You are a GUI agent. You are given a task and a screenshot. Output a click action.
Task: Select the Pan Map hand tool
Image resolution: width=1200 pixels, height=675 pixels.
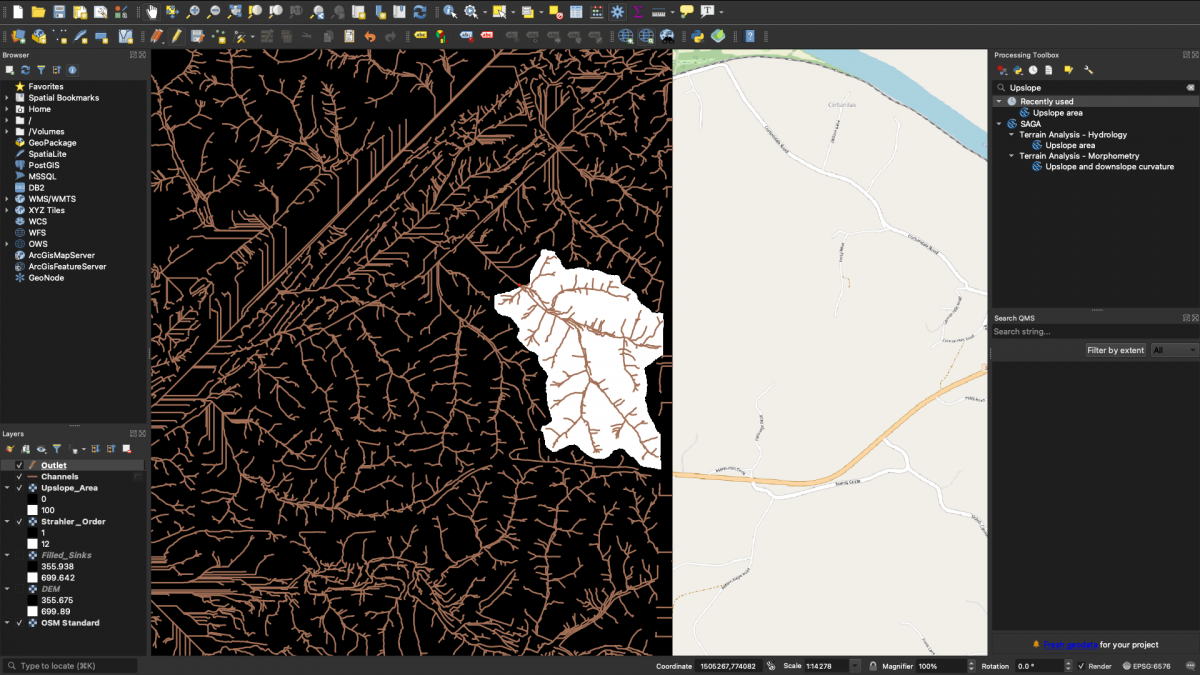(151, 12)
